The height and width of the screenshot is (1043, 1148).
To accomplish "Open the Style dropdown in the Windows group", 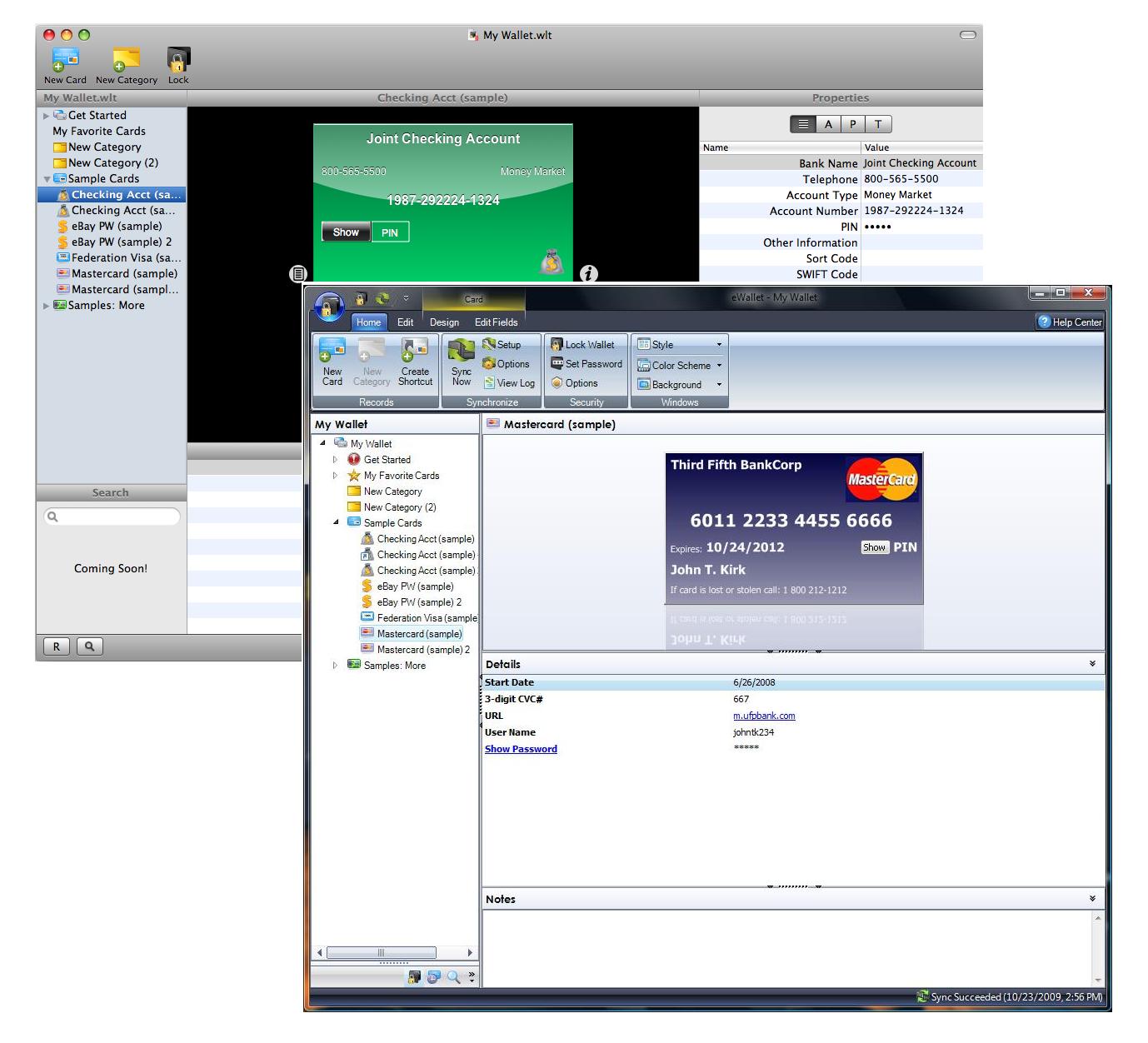I will (x=680, y=344).
